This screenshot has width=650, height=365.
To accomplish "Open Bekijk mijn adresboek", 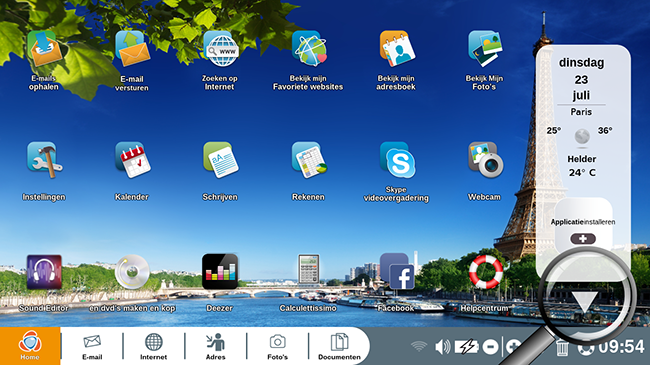I will [397, 49].
